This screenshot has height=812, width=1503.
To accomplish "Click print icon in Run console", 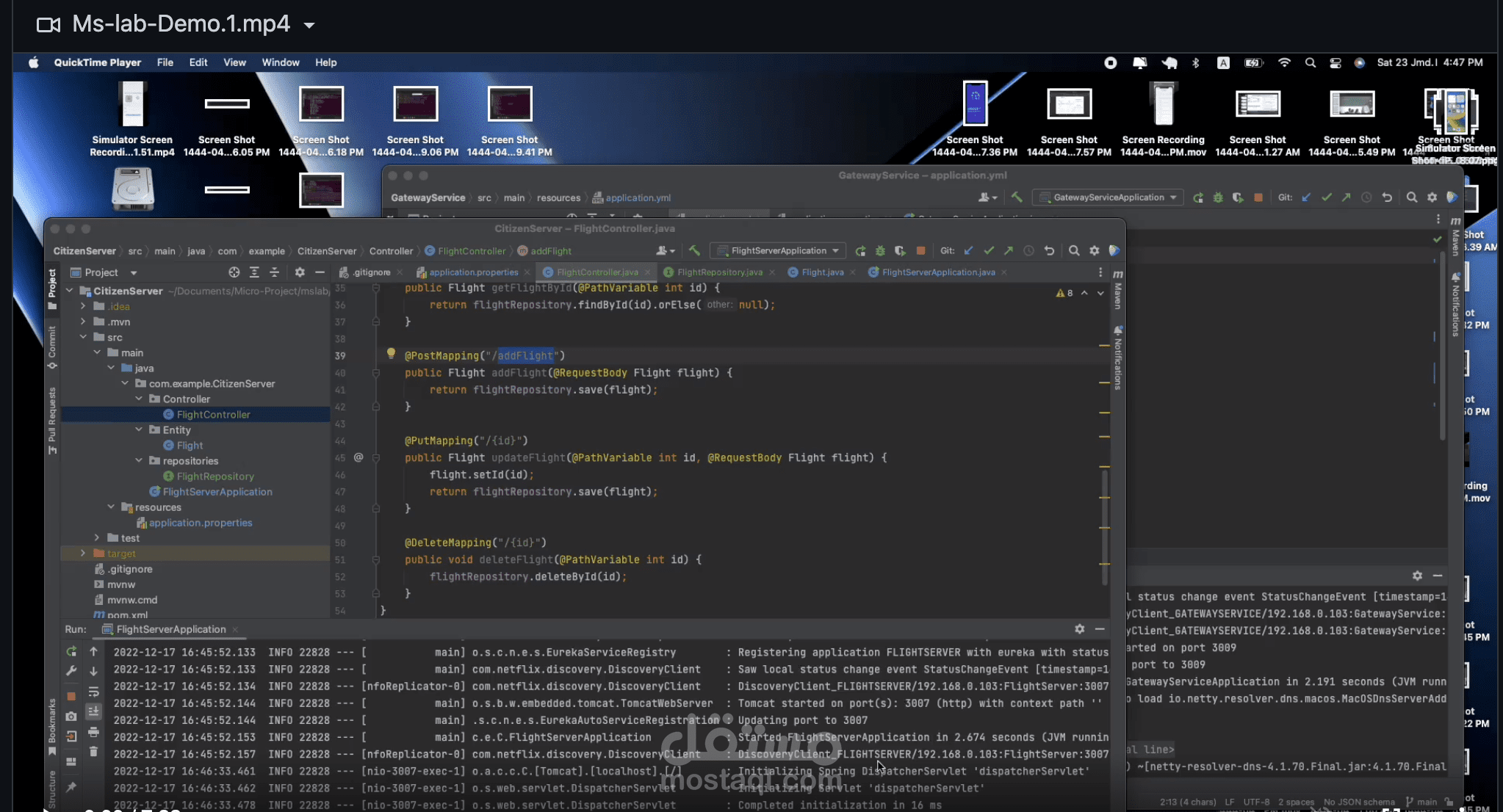I will (x=94, y=732).
